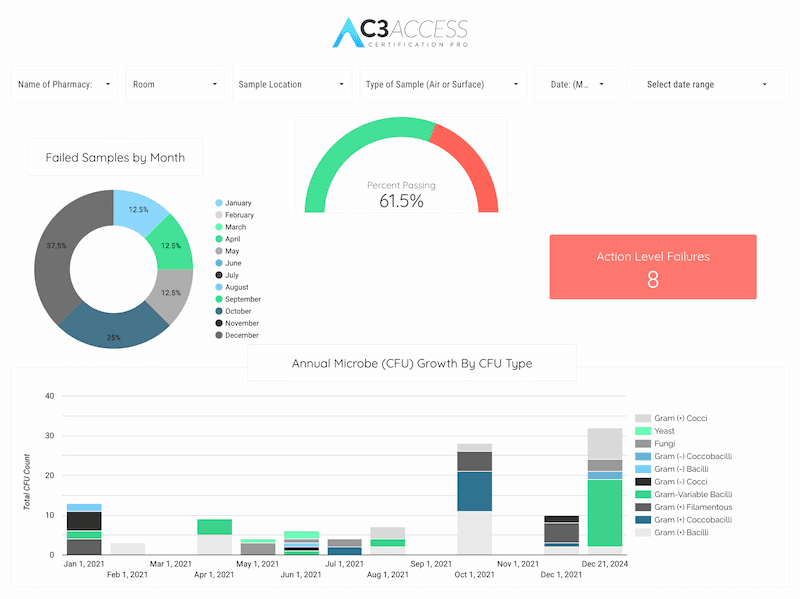
Task: Select Gram (-) Coccobacilli legend entry
Action: [x=684, y=456]
